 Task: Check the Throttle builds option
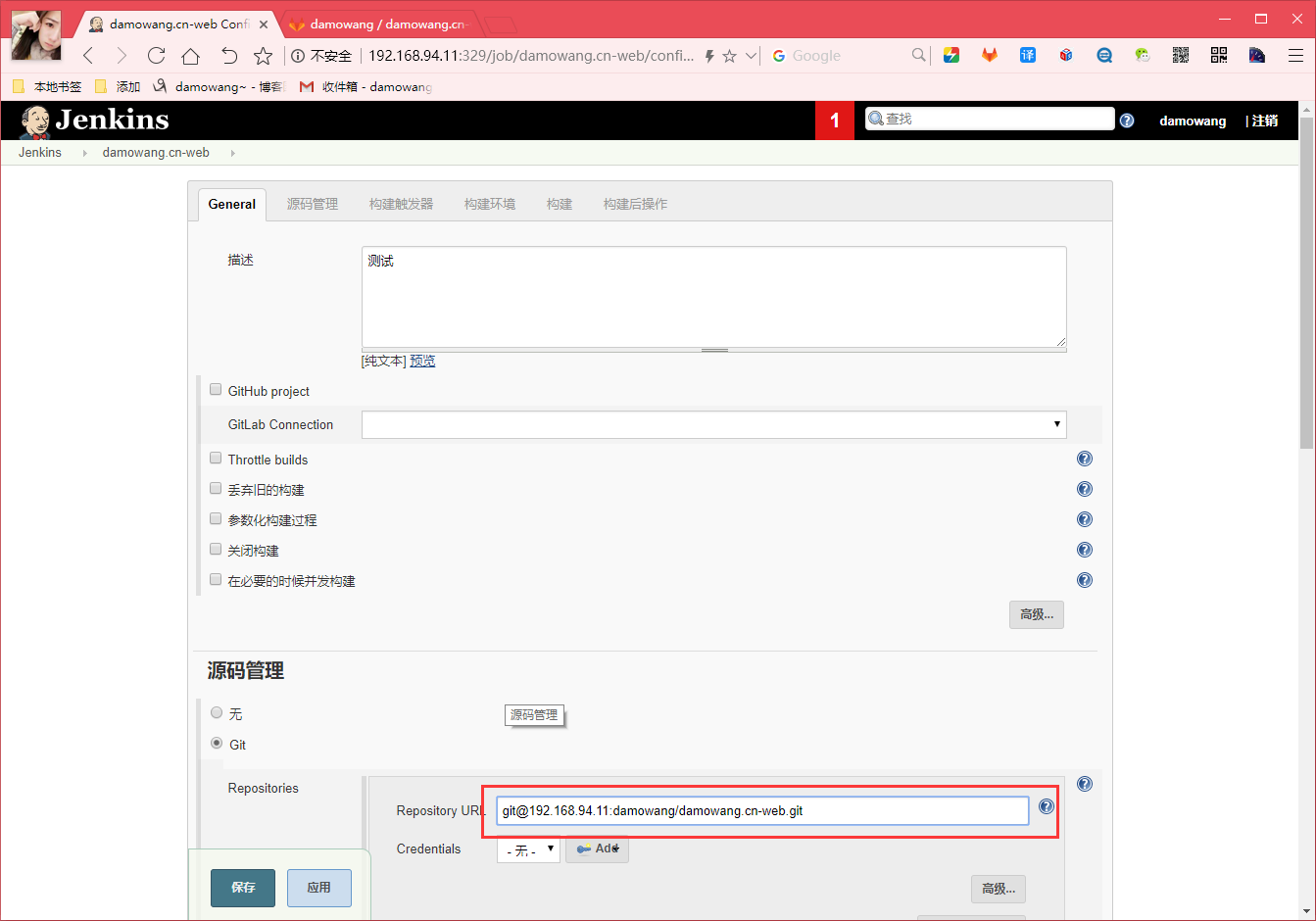click(216, 458)
